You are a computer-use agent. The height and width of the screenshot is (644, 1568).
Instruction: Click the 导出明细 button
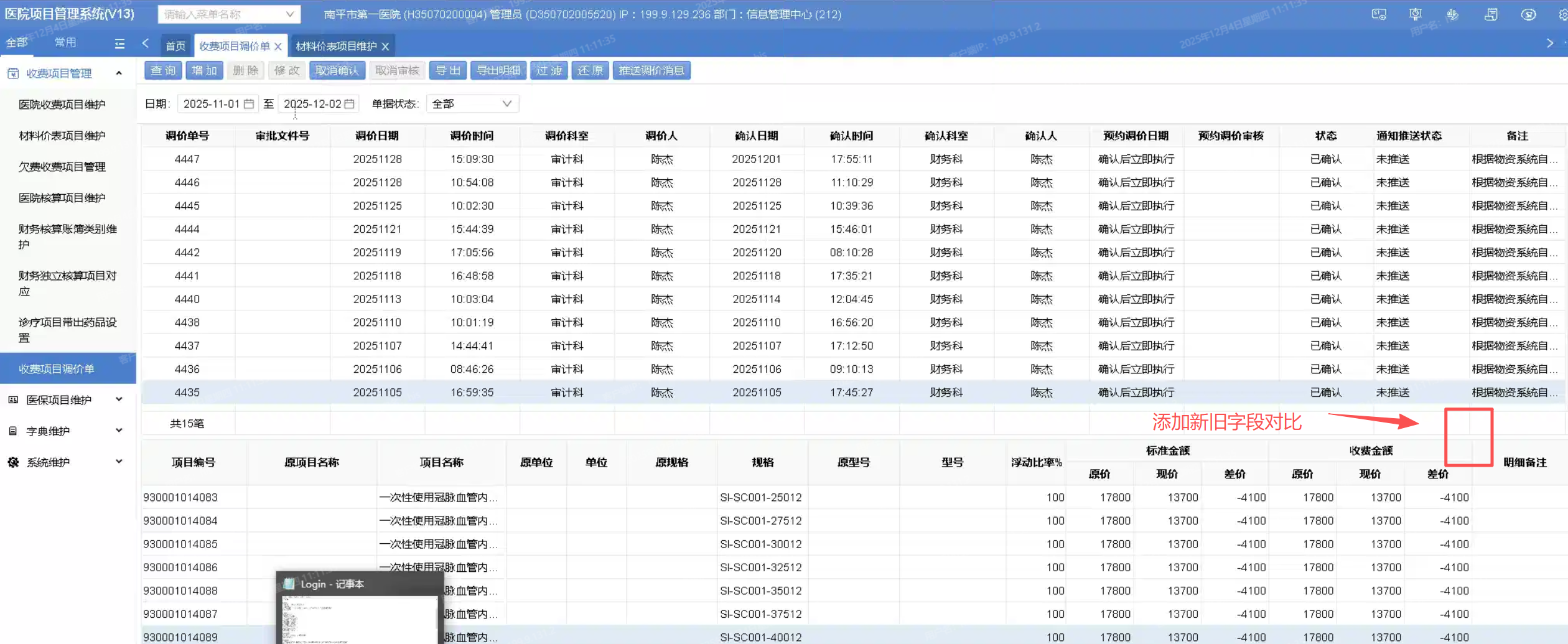click(x=498, y=70)
